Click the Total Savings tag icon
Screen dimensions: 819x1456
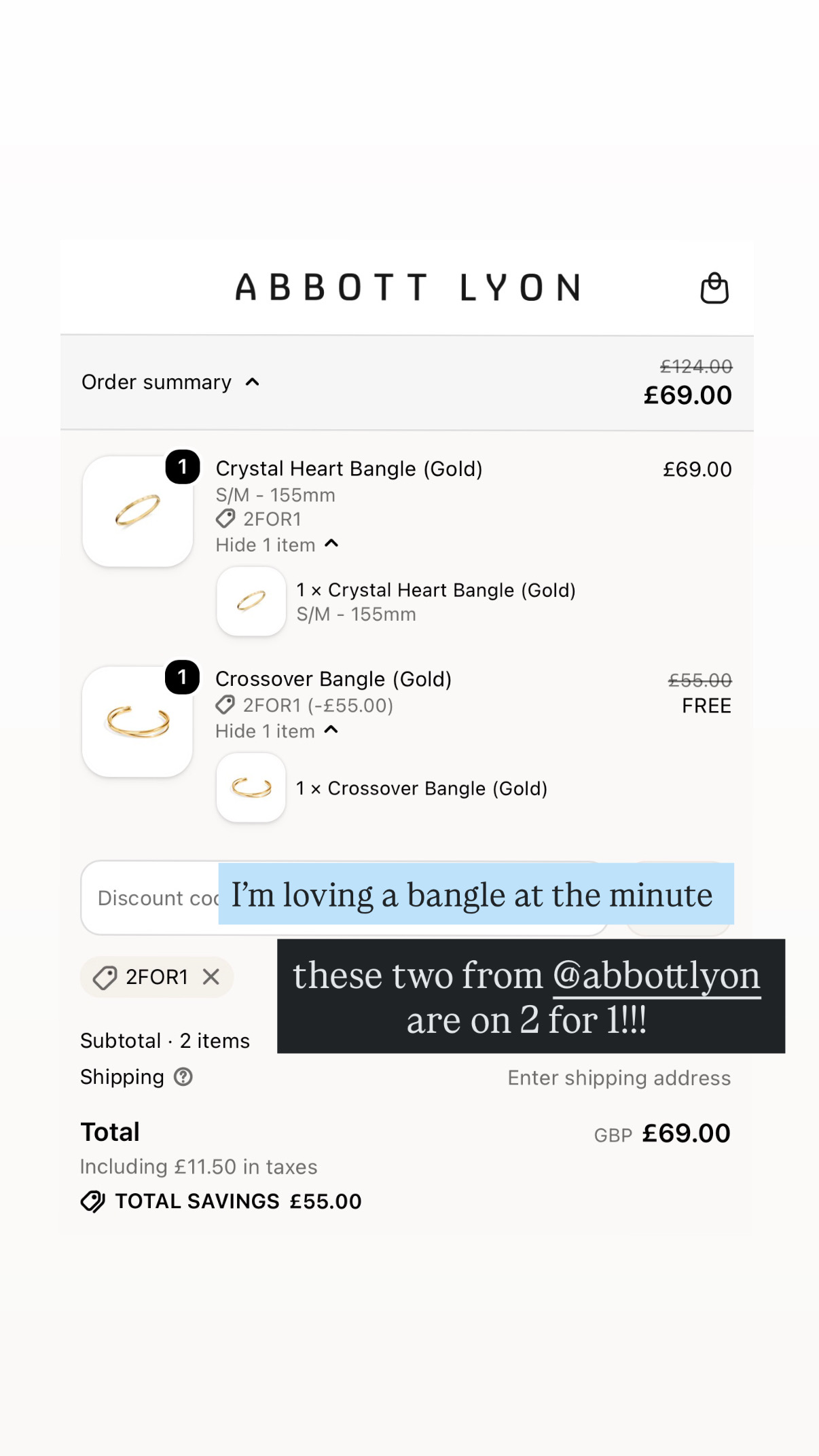coord(92,1201)
